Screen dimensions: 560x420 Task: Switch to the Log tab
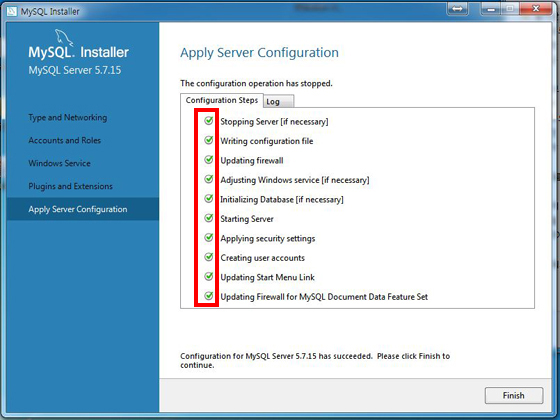[279, 101]
